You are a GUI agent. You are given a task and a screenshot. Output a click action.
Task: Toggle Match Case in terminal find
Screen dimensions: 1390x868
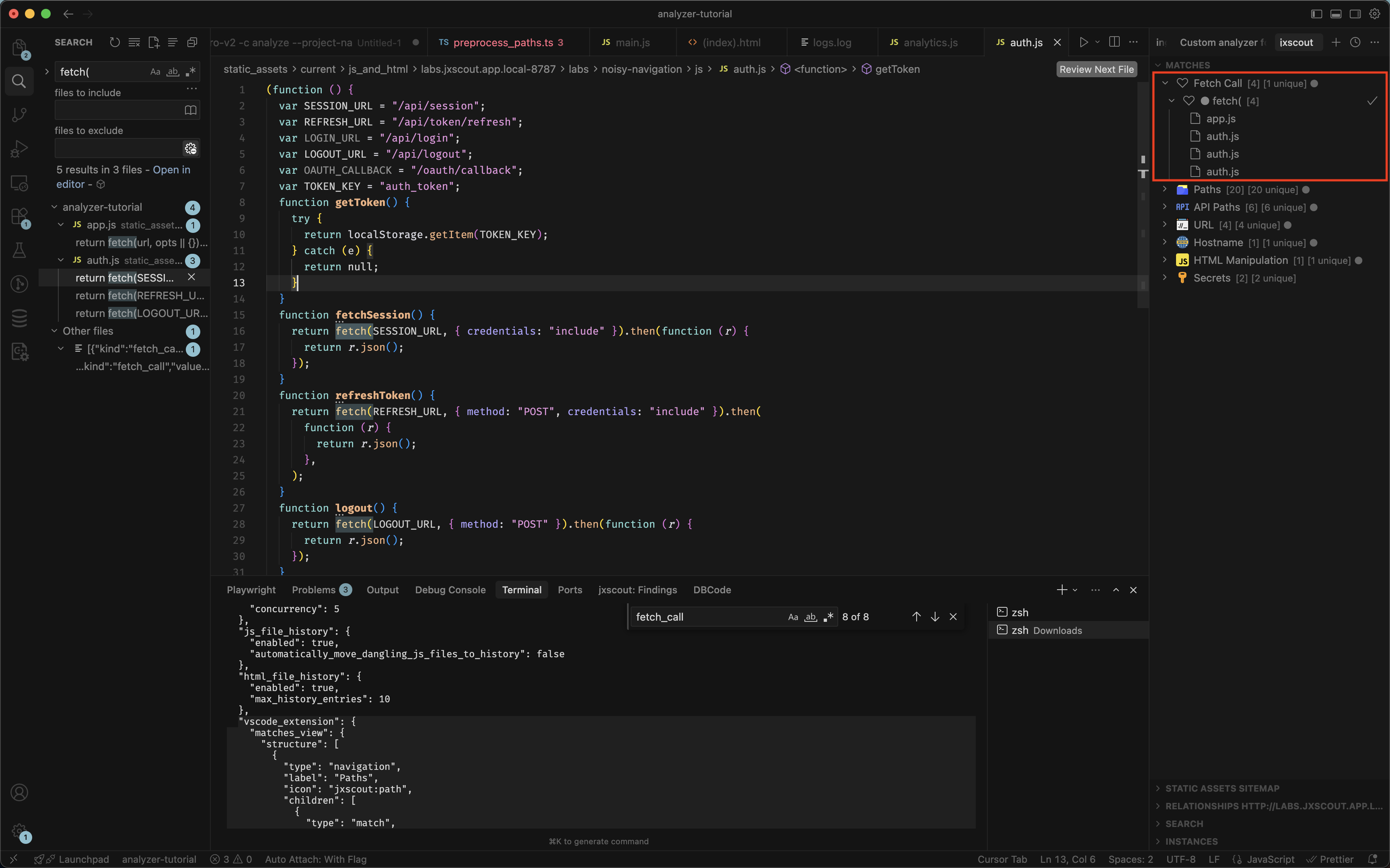793,617
